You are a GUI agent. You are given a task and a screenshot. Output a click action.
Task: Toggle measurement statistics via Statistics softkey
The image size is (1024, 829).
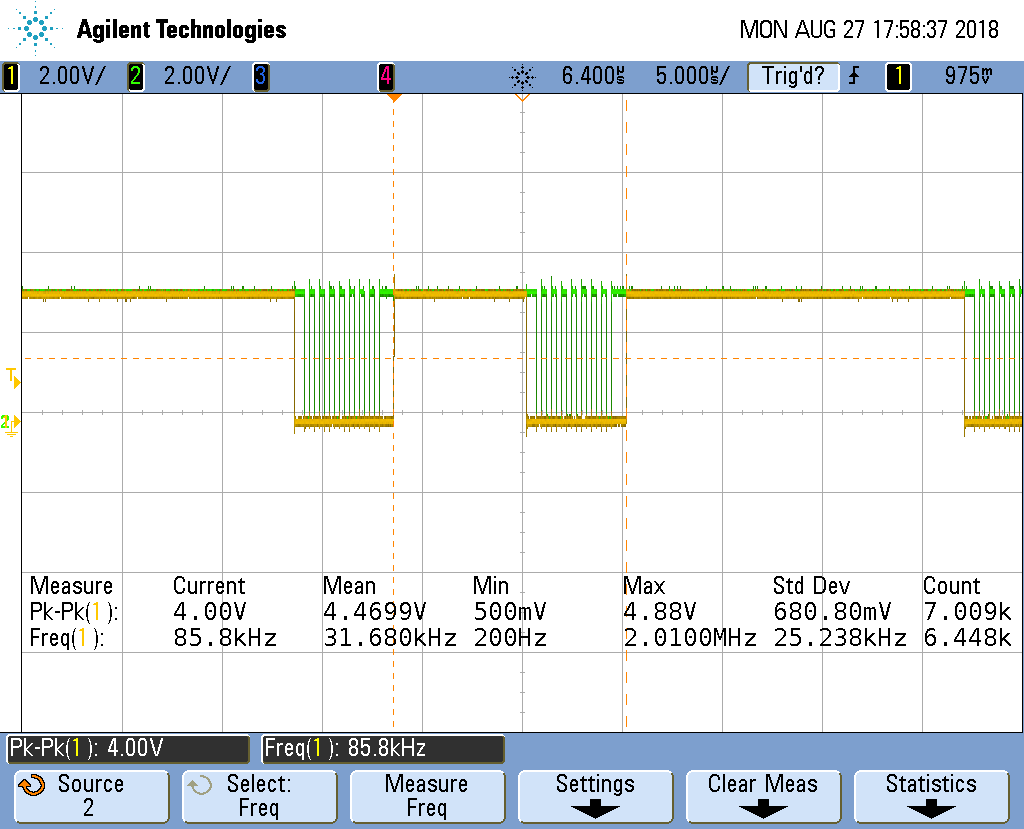(931, 796)
